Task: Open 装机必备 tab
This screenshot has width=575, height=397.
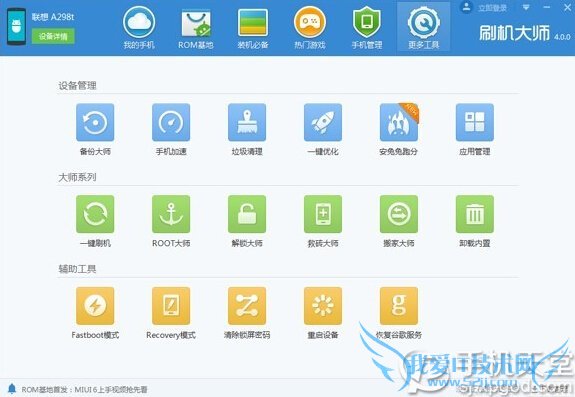Action: (253, 28)
